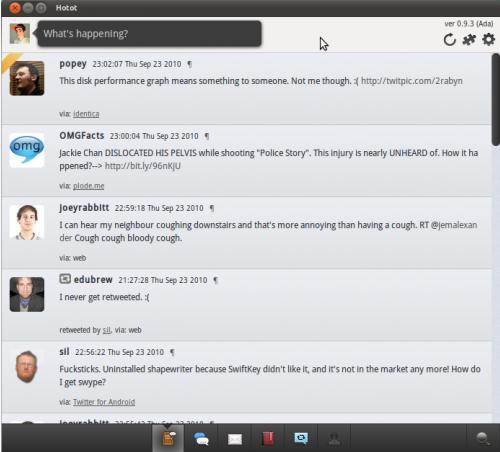The width and height of the screenshot is (500, 452).
Task: Click username joeyrabbitt on 22:59:18 tweet
Action: (x=84, y=207)
